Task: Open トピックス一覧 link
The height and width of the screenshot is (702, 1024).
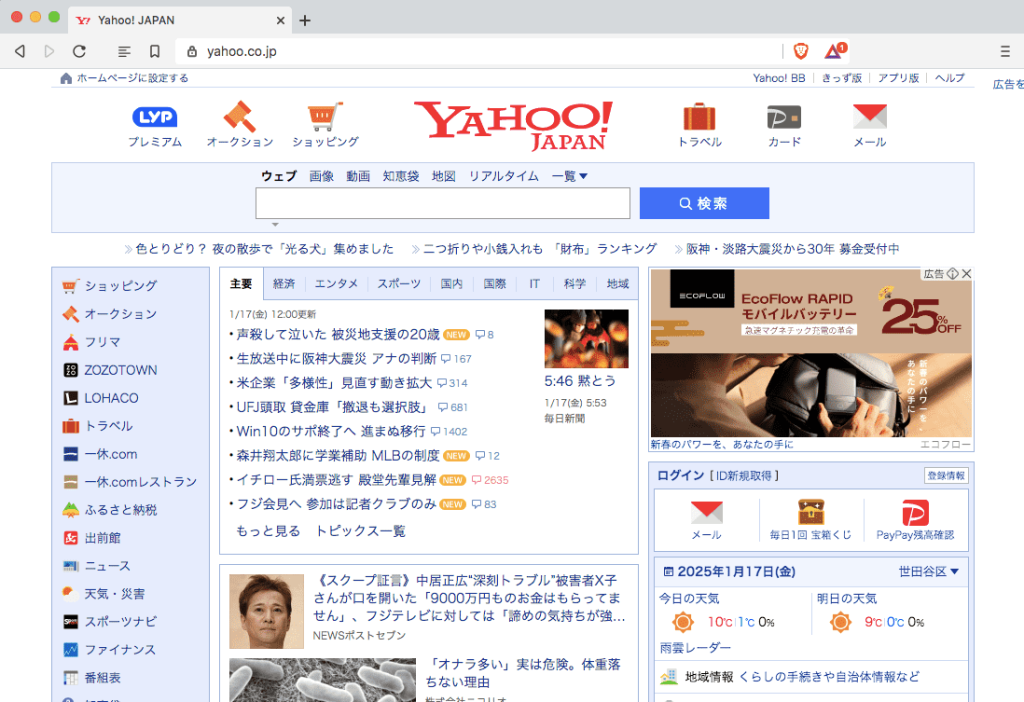Action: coord(360,531)
